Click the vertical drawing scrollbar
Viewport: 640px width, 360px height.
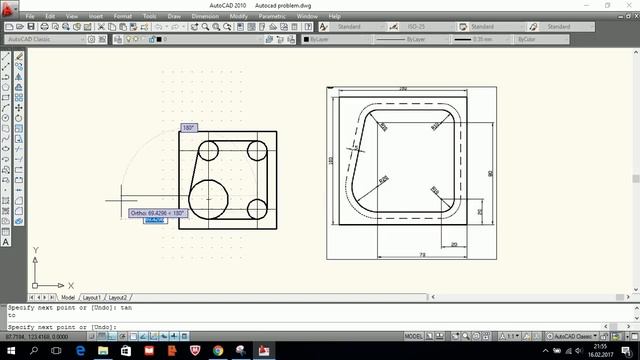636,170
